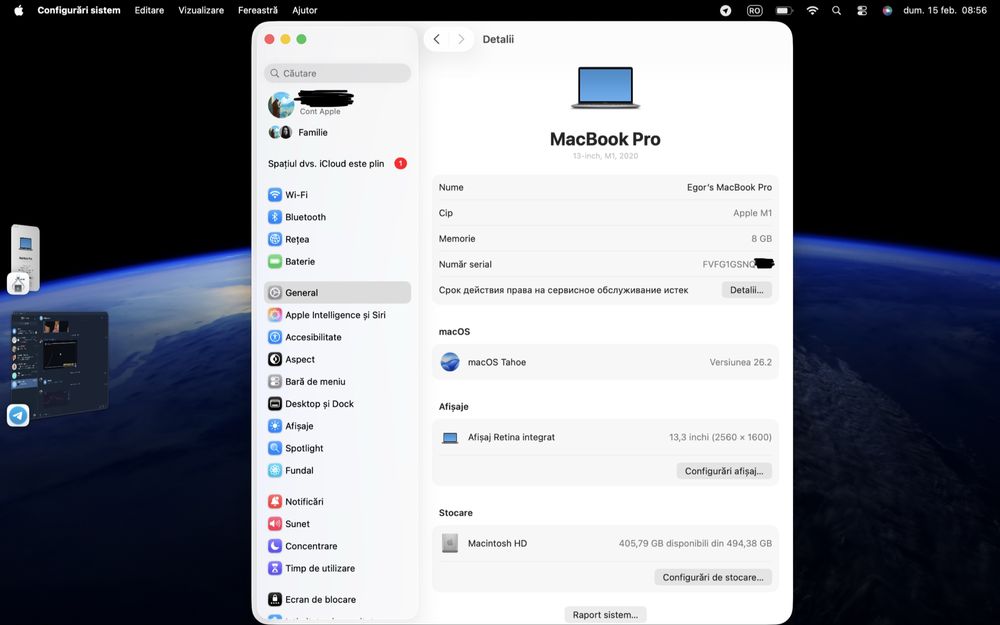Viewport: 1000px width, 625px height.
Task: Click Wi-Fi status icon in menu bar
Action: 812,10
